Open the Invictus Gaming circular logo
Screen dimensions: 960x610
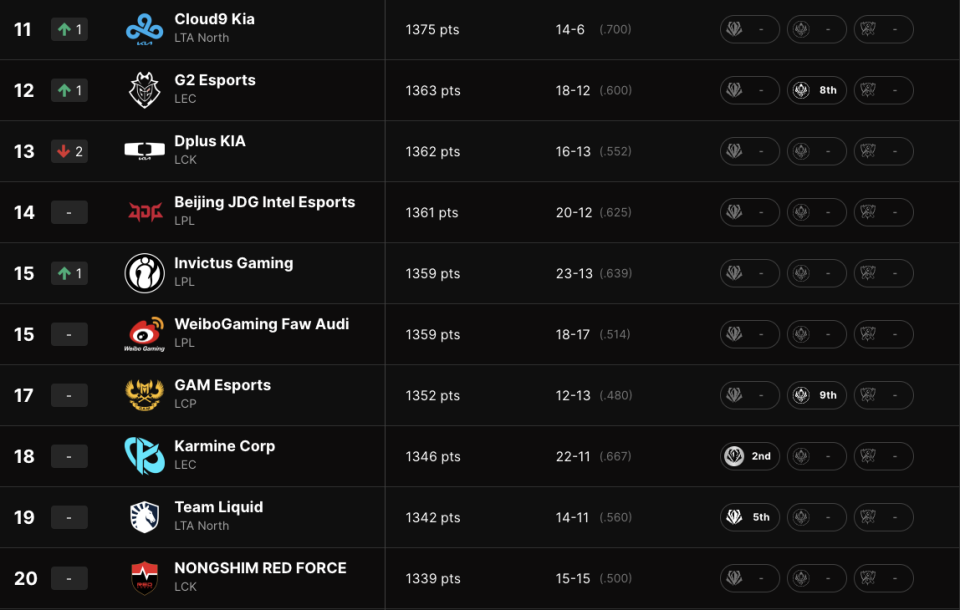pyautogui.click(x=144, y=273)
